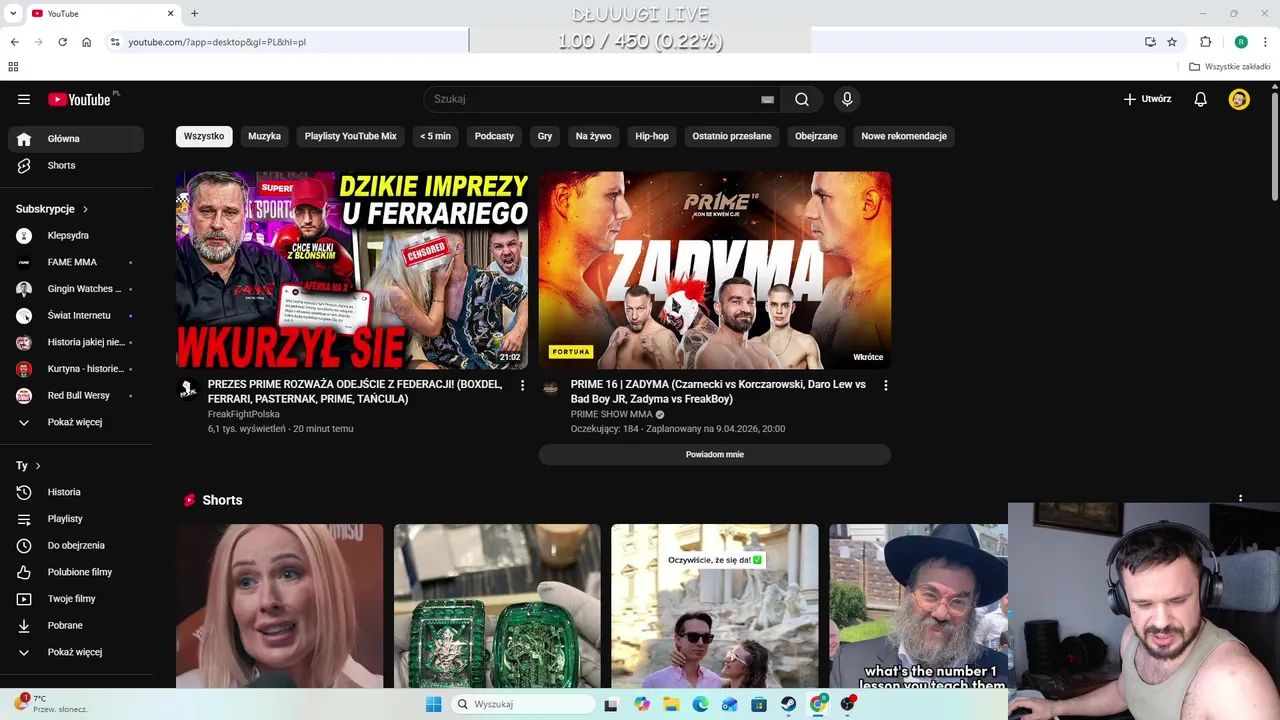The image size is (1280, 720).
Task: Select the Ostatnio przesłane chip
Action: coord(732,136)
